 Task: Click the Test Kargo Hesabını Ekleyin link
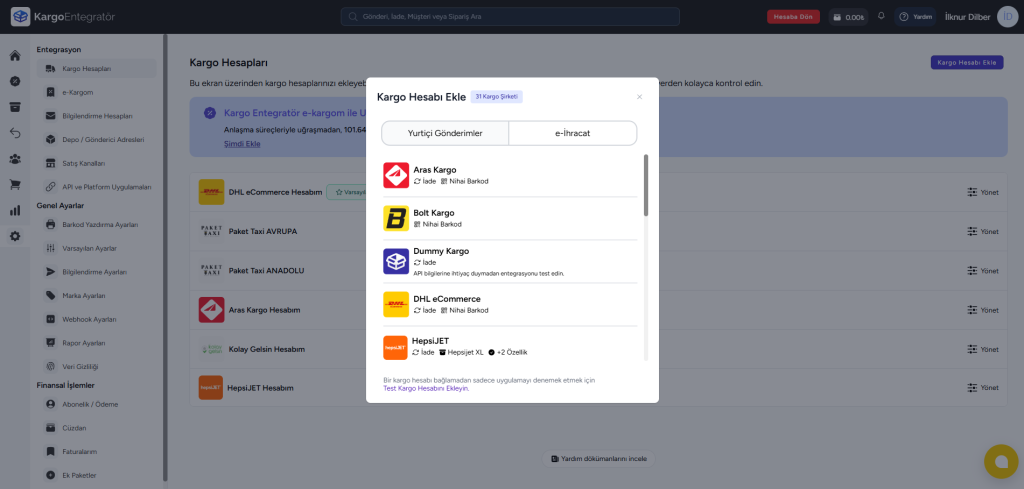(x=426, y=388)
